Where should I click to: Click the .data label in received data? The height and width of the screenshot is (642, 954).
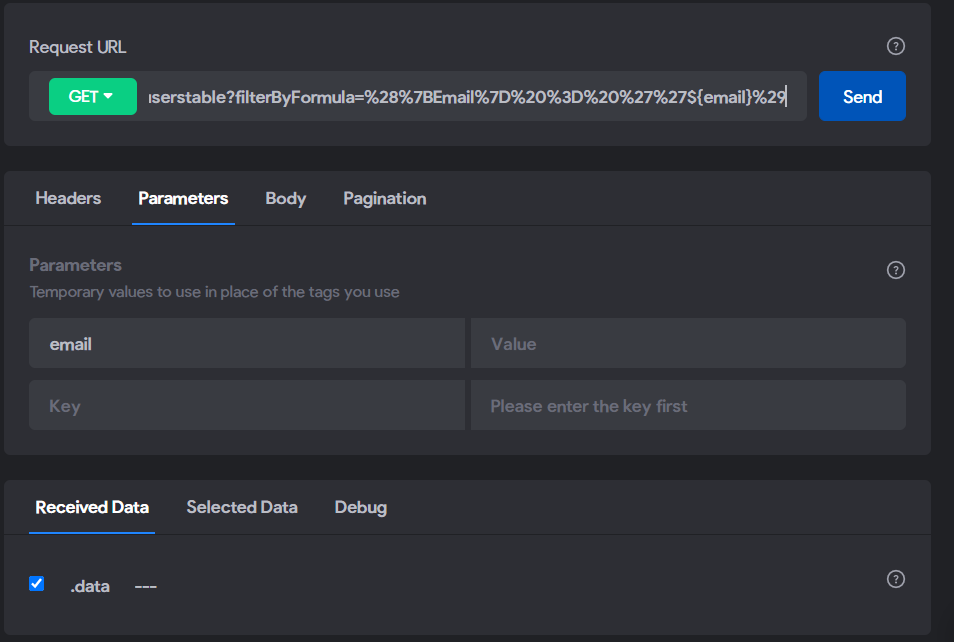coord(90,586)
